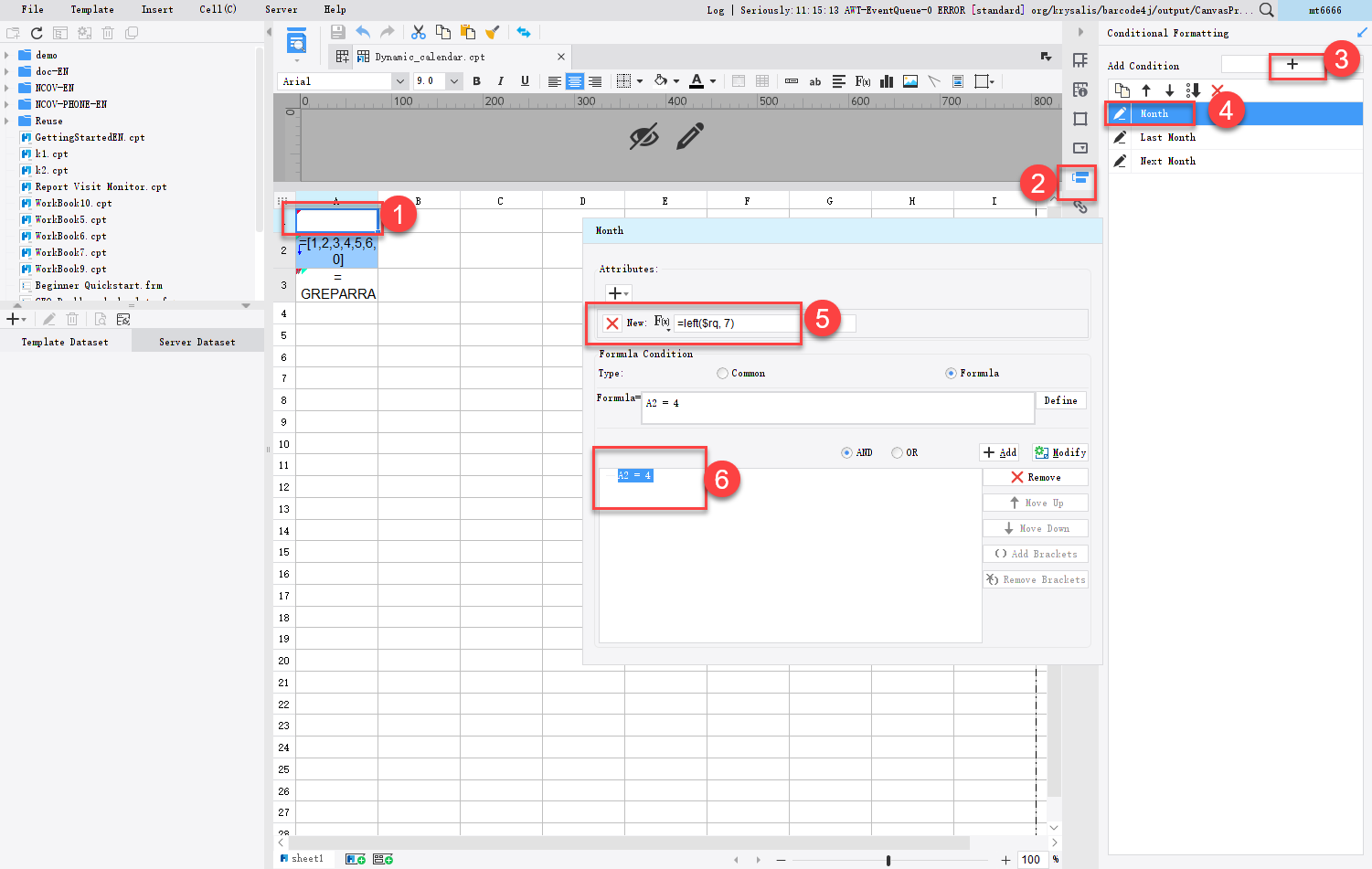1372x869 pixels.
Task: Toggle the crossed-out eye visibility icon
Action: (x=644, y=137)
